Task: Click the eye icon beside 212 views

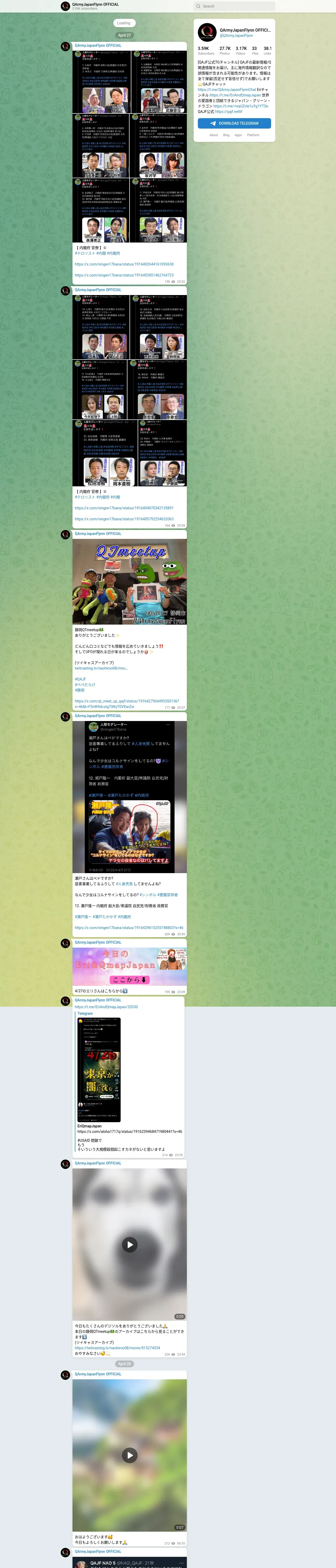Action: [x=173, y=1543]
